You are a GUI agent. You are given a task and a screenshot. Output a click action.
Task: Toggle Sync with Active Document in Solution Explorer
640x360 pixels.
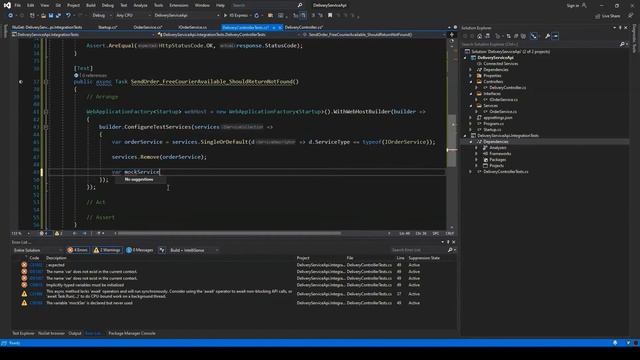pyautogui.click(x=509, y=36)
